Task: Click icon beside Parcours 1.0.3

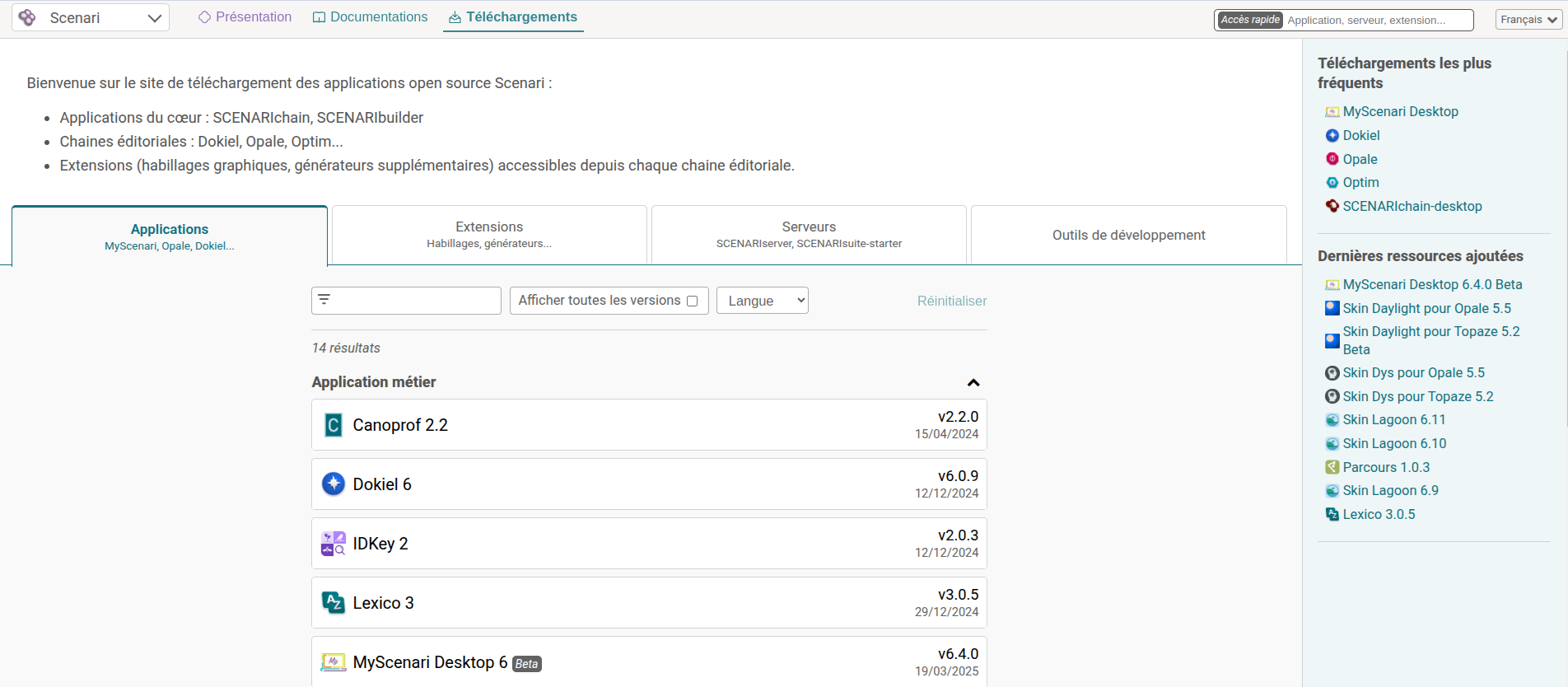Action: (x=1332, y=467)
